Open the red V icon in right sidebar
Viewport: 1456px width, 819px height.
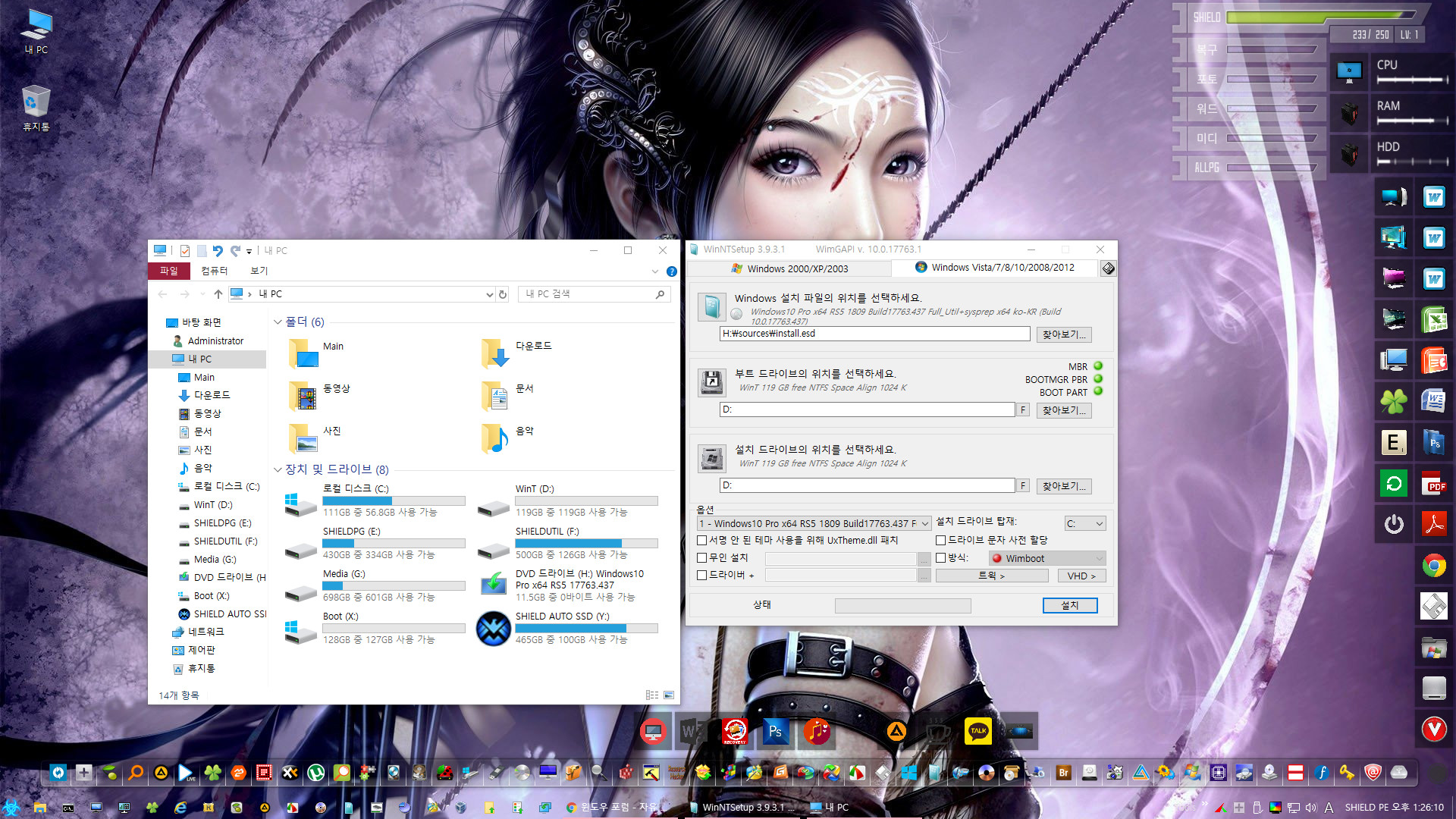click(1433, 729)
